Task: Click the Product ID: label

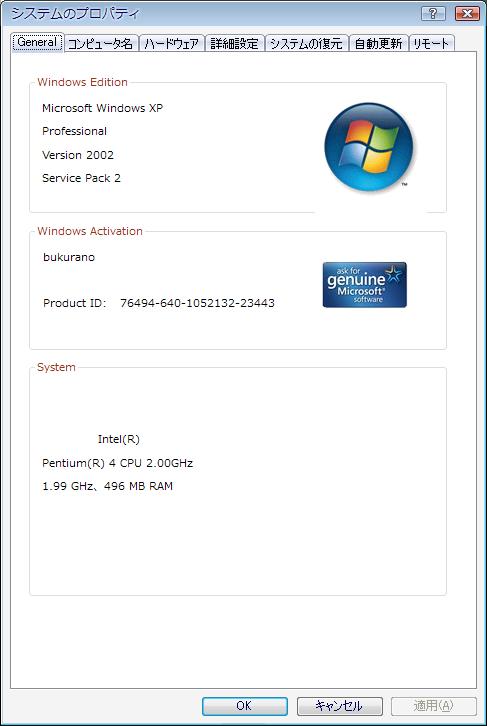Action: point(75,303)
